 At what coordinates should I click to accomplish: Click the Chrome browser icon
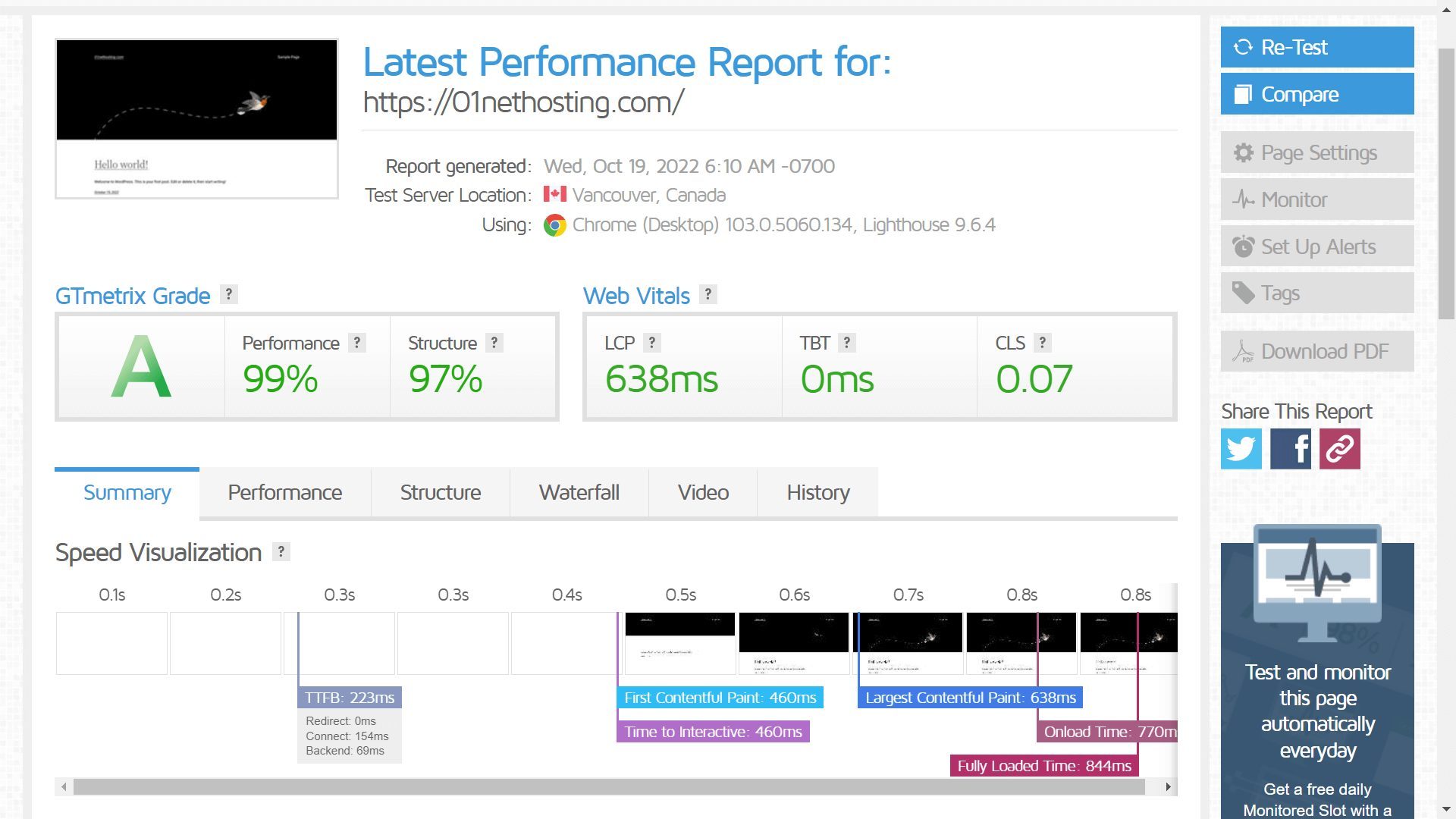(555, 225)
